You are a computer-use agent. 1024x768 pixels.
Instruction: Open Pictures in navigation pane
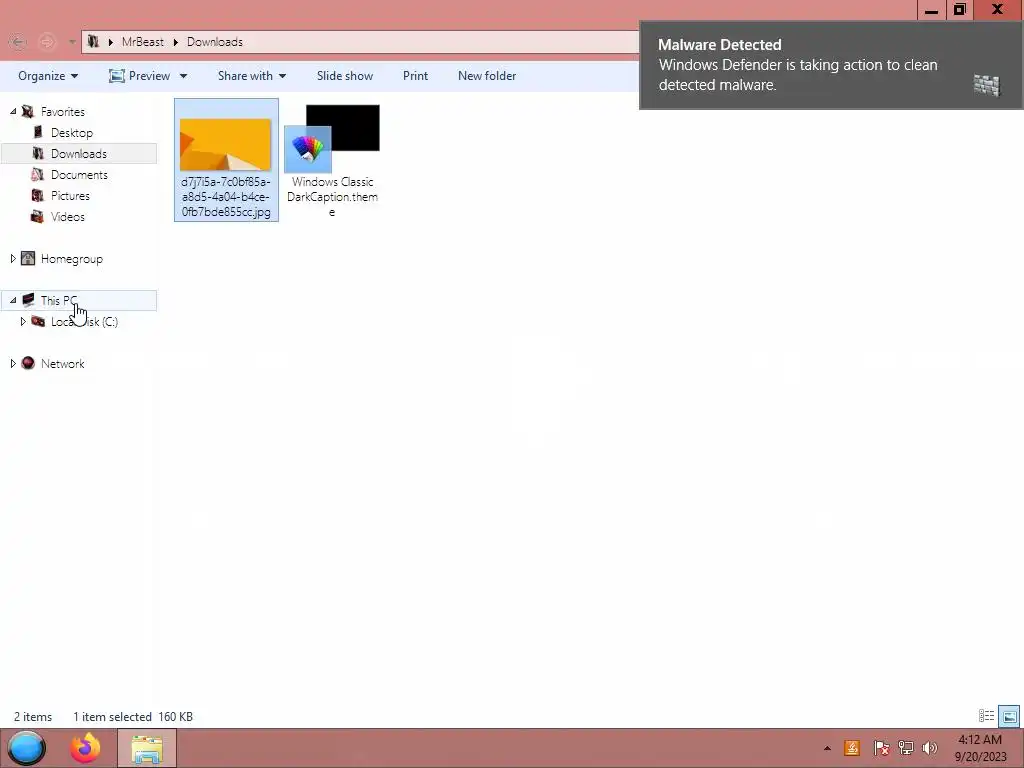click(70, 195)
